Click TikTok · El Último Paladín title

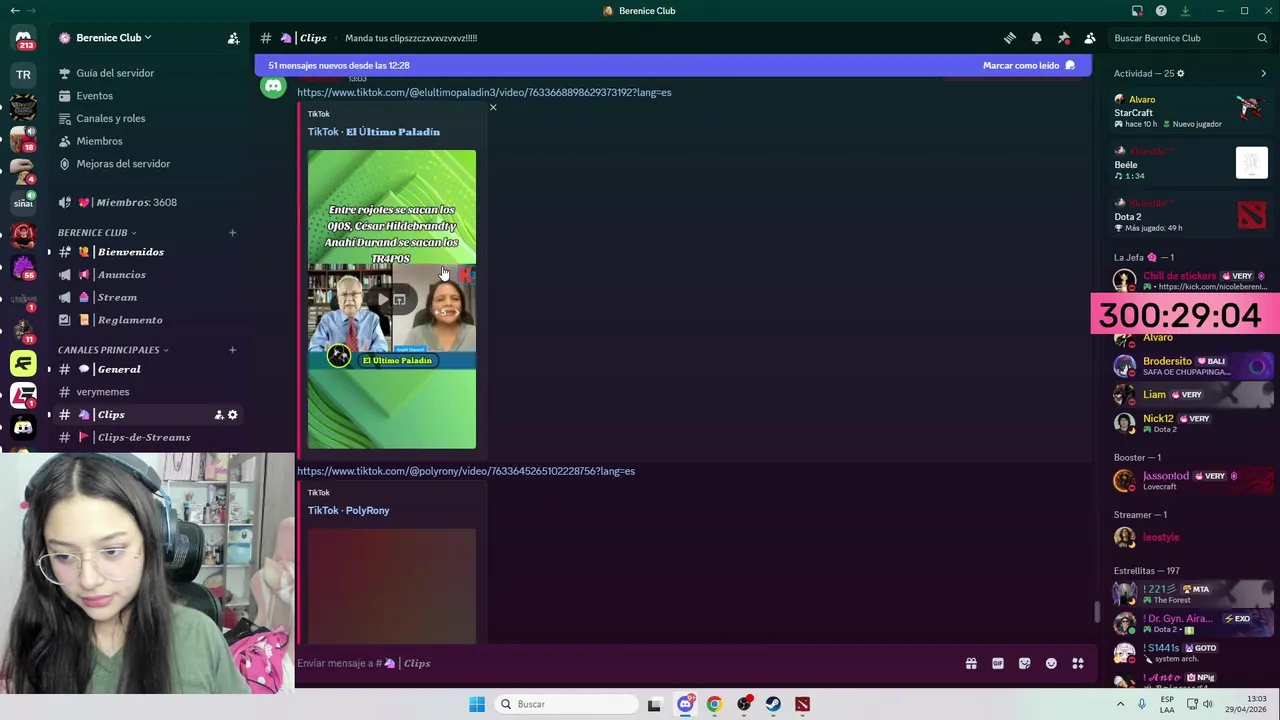click(374, 132)
